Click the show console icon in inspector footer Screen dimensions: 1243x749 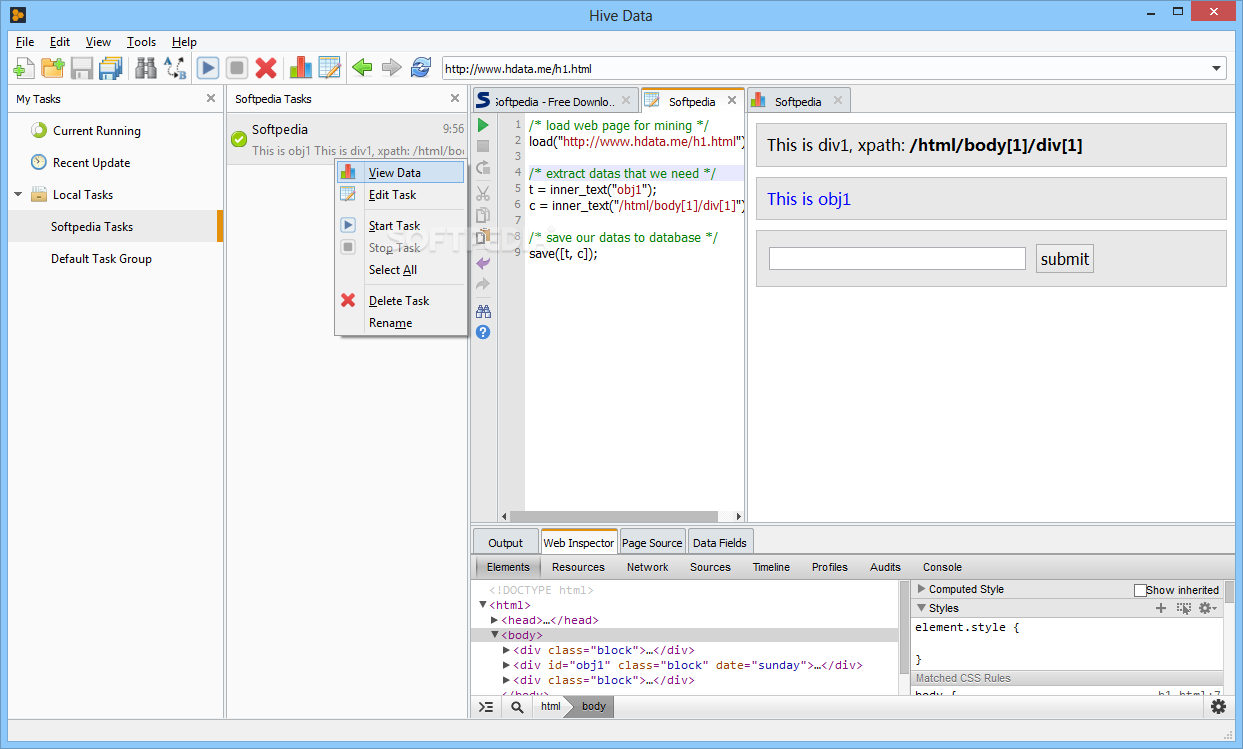pos(485,706)
